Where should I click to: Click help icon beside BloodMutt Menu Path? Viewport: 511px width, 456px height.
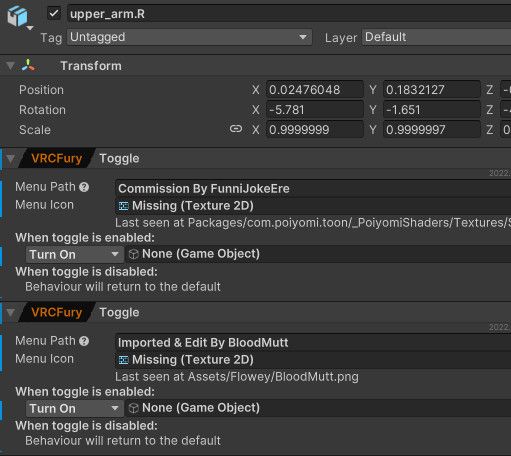(84, 341)
